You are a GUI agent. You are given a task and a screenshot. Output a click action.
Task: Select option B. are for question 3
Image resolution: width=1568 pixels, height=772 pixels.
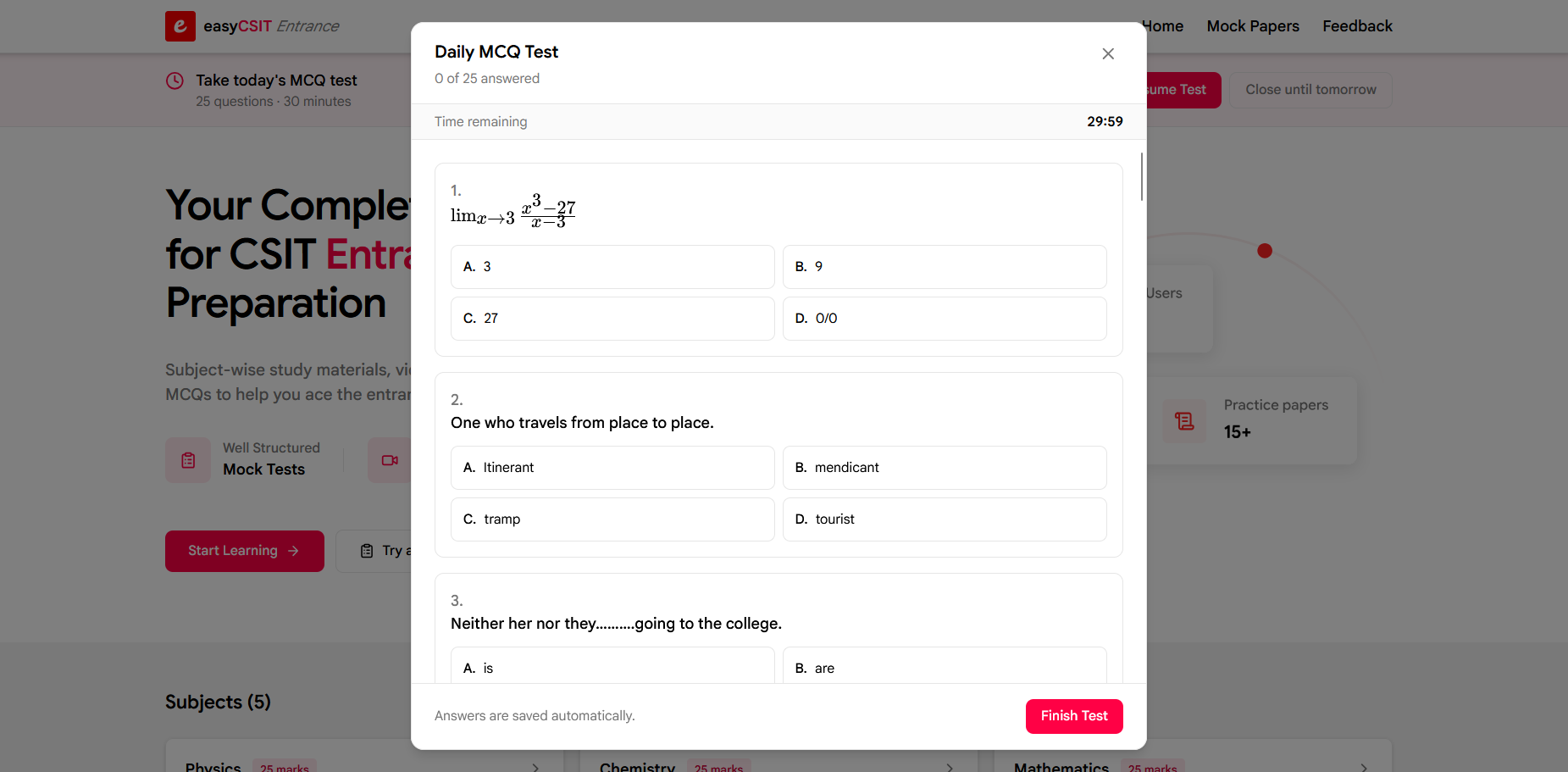click(945, 666)
